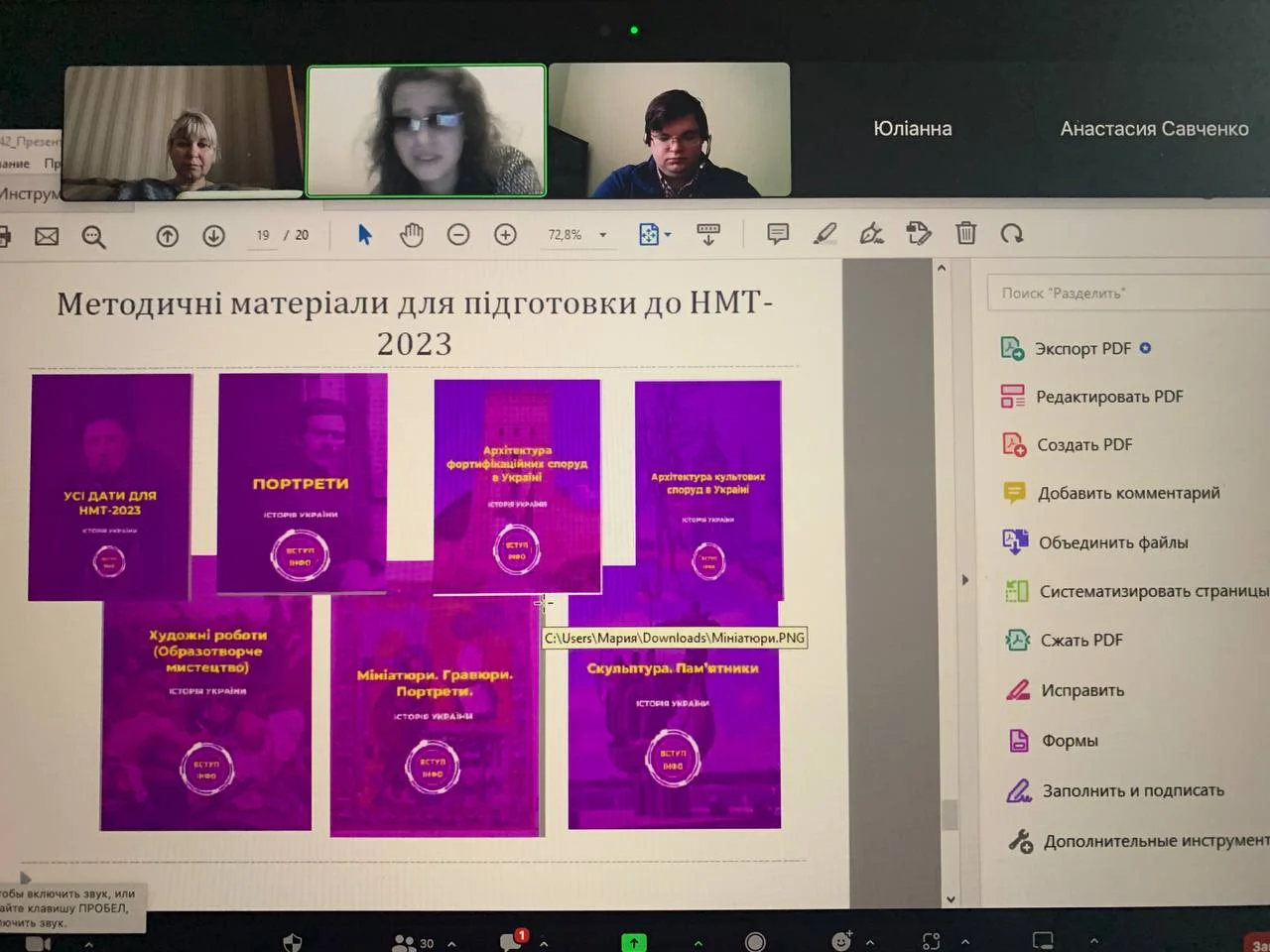The image size is (1270, 952).
Task: Open the sign document pen tool
Action: (x=871, y=234)
